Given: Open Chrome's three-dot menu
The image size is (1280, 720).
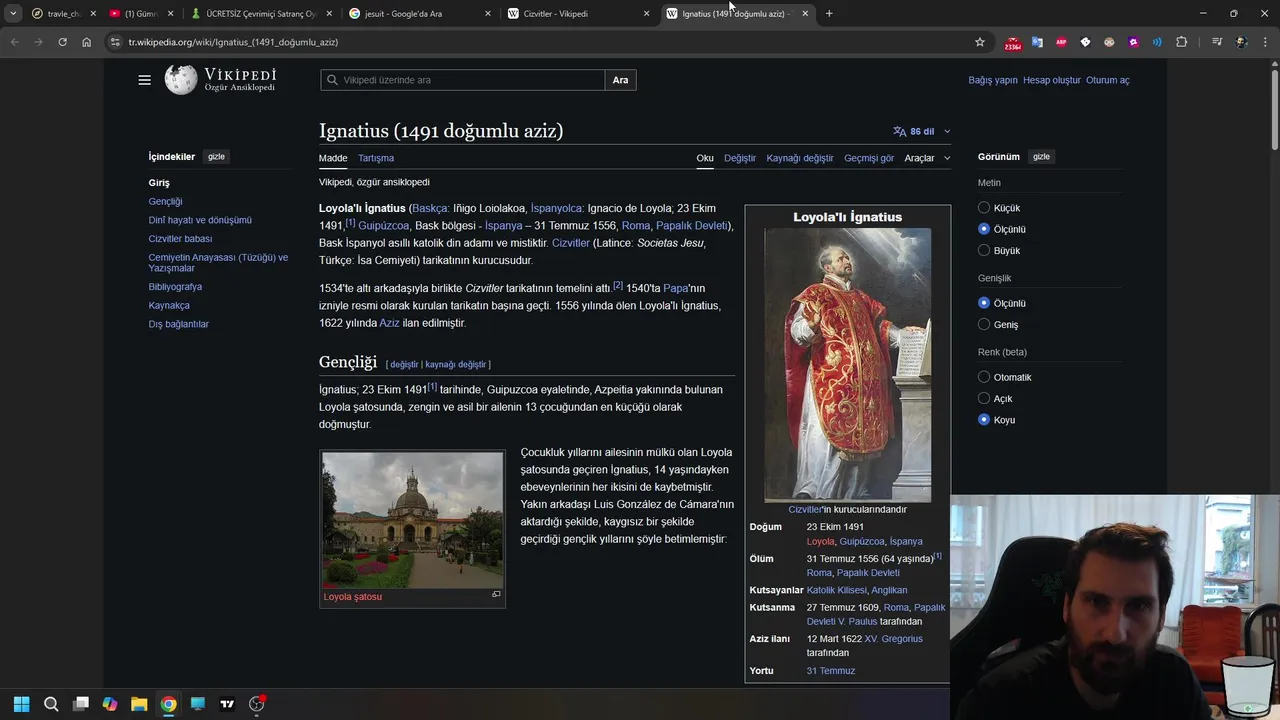Looking at the screenshot, I should (x=1265, y=42).
